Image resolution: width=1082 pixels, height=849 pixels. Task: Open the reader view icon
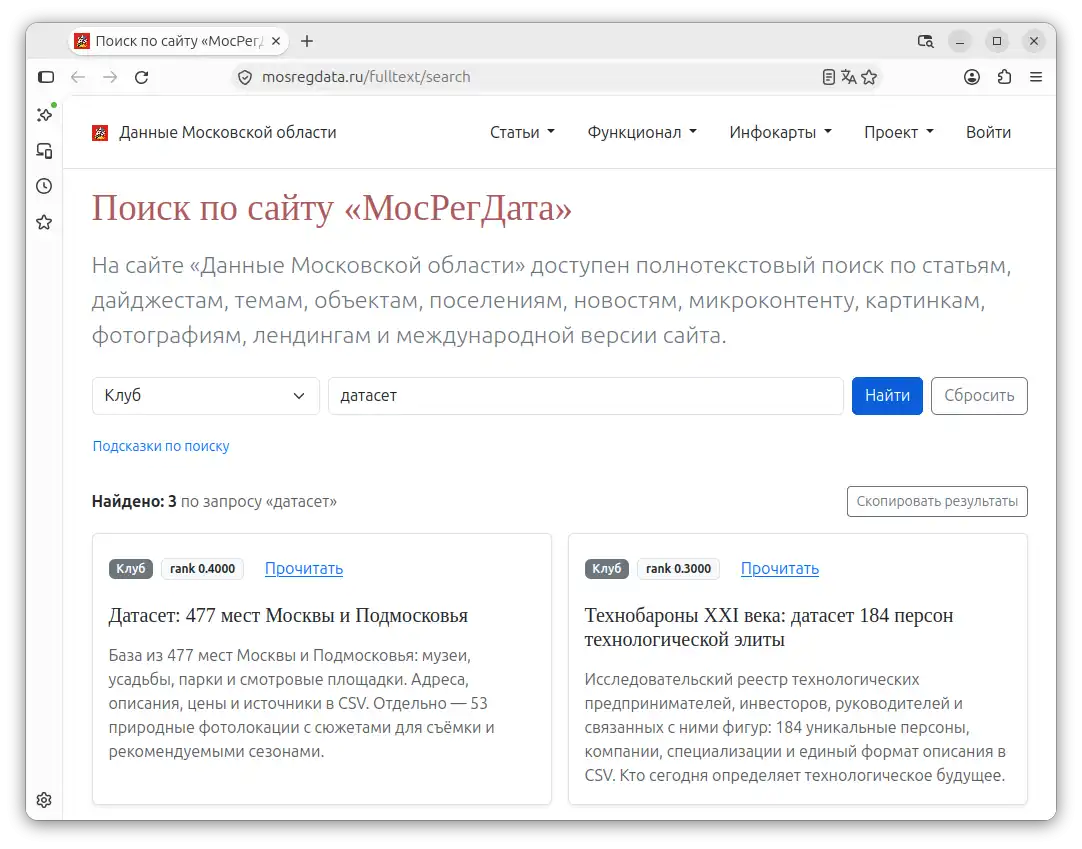tap(829, 77)
